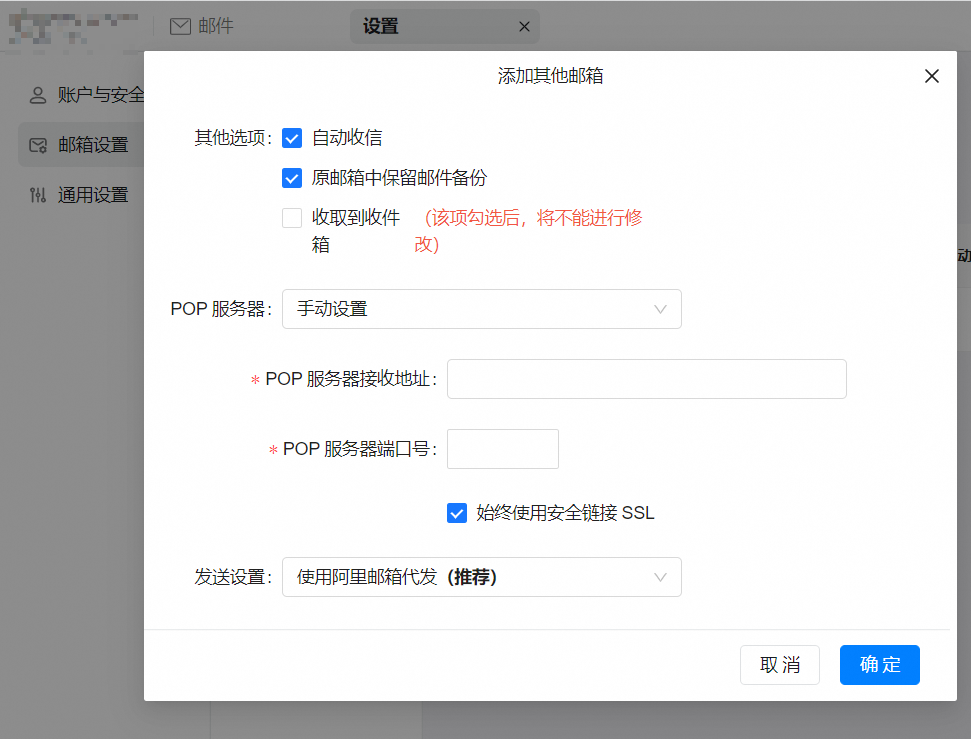This screenshot has height=739, width=971.
Task: Click the chevron arrow in the POP 服务器 combo box
Action: [660, 309]
